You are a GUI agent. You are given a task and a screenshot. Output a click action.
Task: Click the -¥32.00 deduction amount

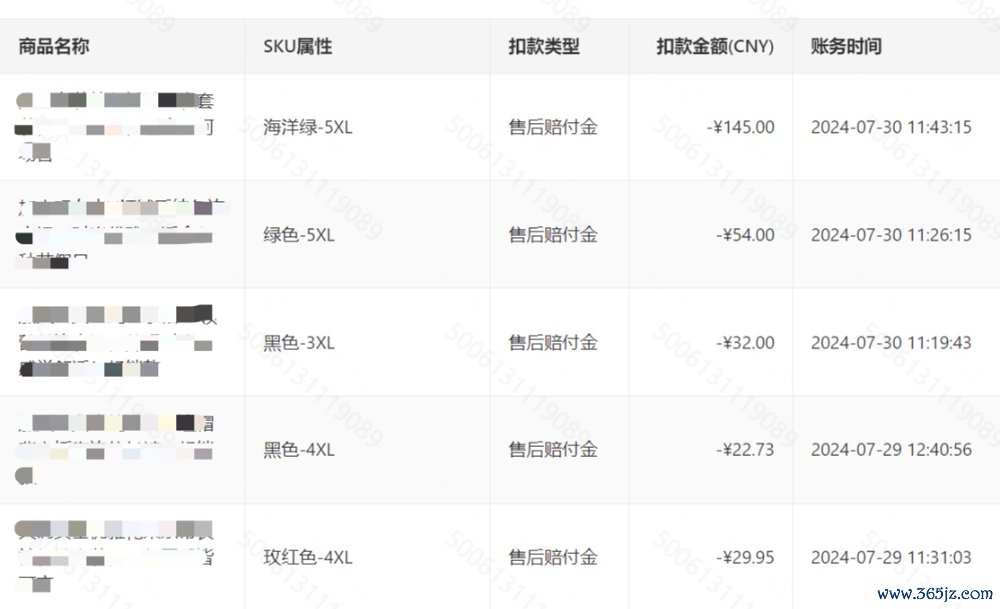pyautogui.click(x=745, y=343)
